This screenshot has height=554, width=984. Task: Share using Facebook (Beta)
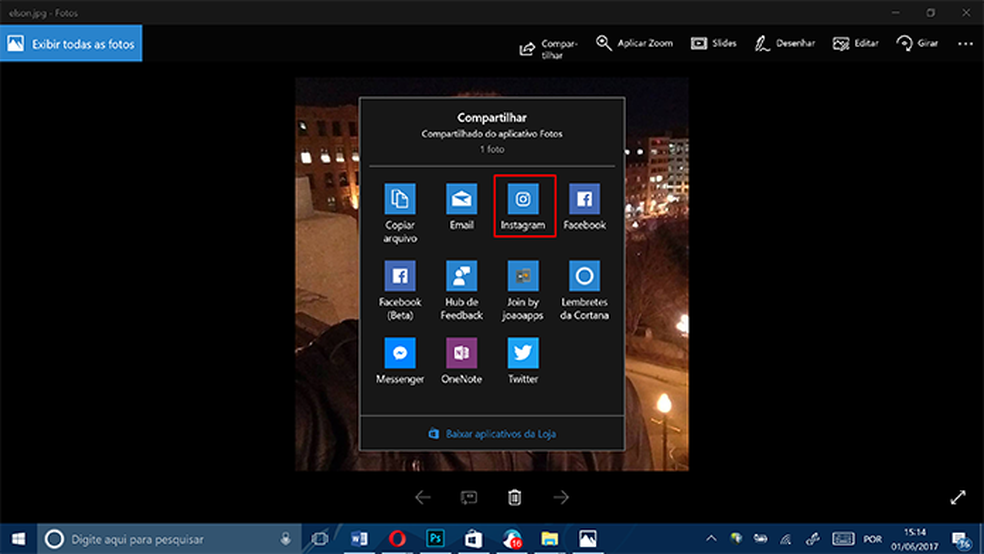pyautogui.click(x=400, y=290)
